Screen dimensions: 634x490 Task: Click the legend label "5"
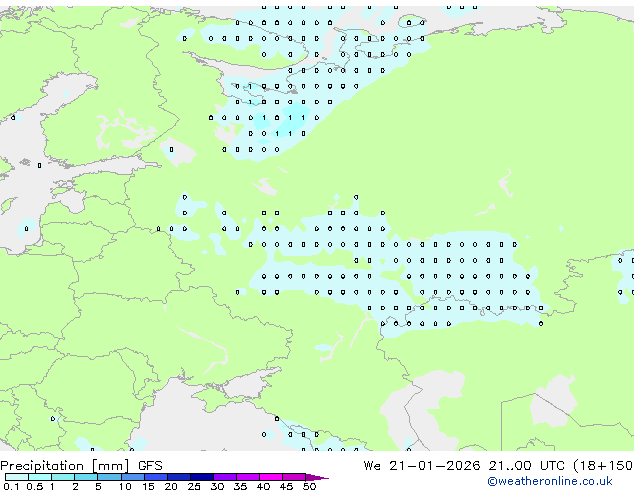tap(98, 486)
